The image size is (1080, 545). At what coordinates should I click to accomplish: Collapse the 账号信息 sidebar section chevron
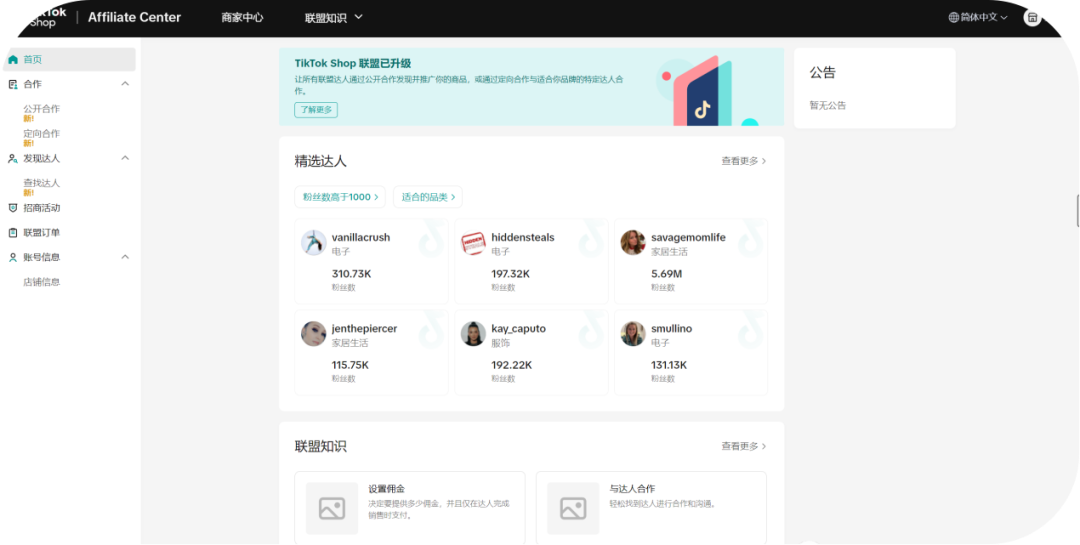point(125,257)
